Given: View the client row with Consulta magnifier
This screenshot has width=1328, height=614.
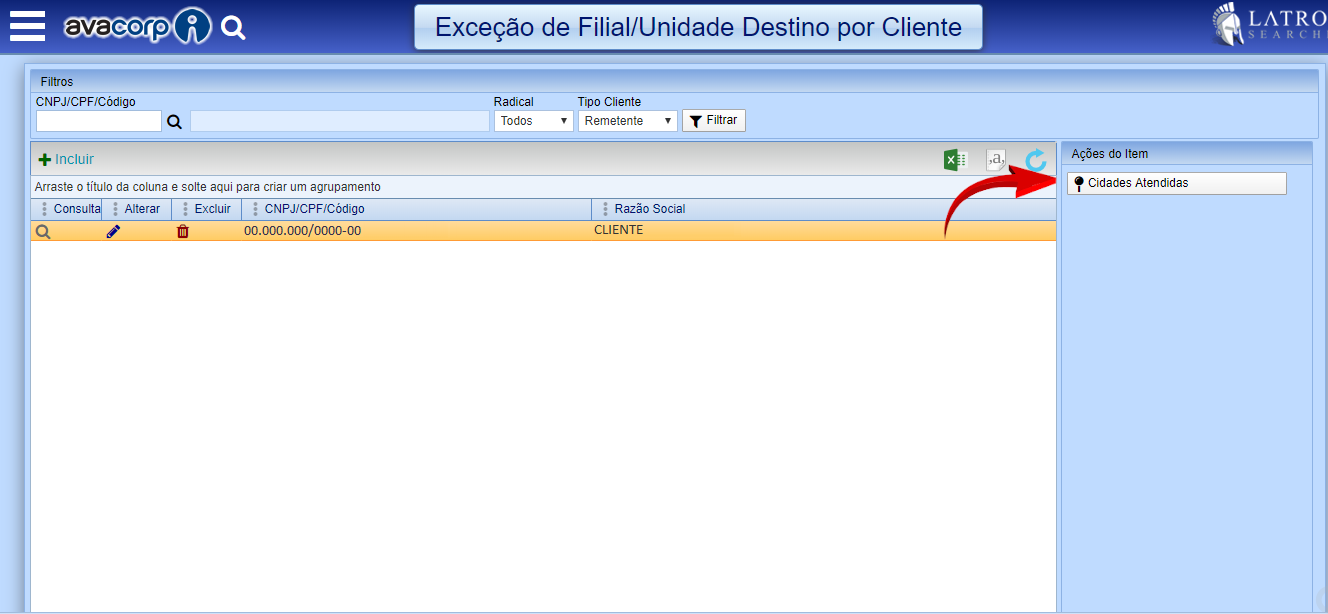Looking at the screenshot, I should click(43, 231).
